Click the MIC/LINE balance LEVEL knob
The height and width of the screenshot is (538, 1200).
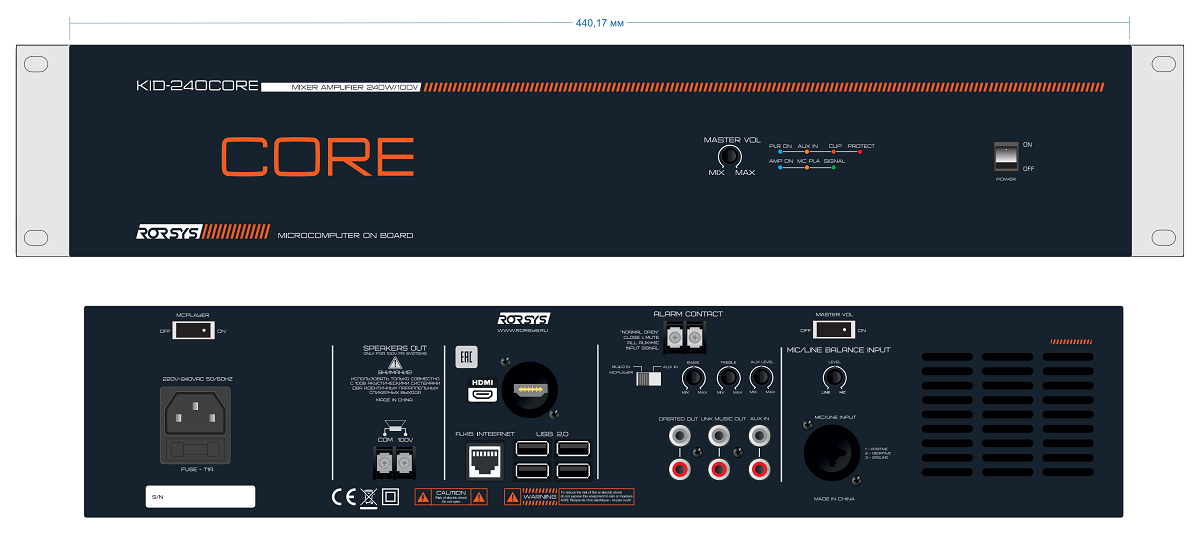[832, 377]
